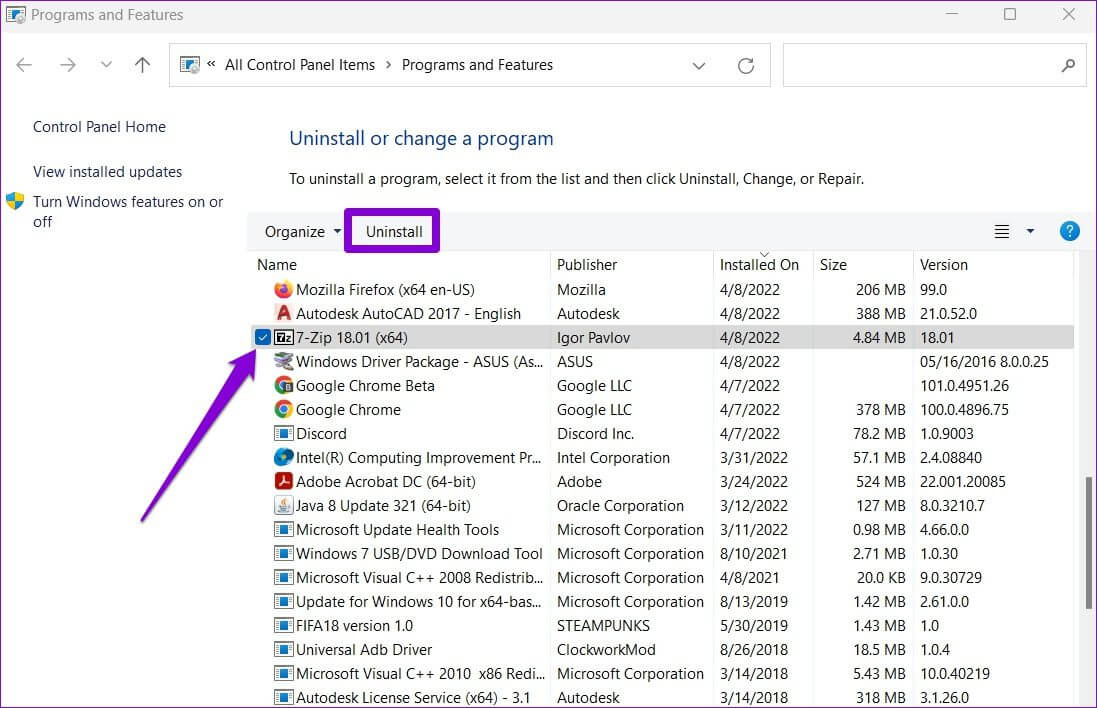Go back with the left arrow
1097x708 pixels.
[24, 65]
